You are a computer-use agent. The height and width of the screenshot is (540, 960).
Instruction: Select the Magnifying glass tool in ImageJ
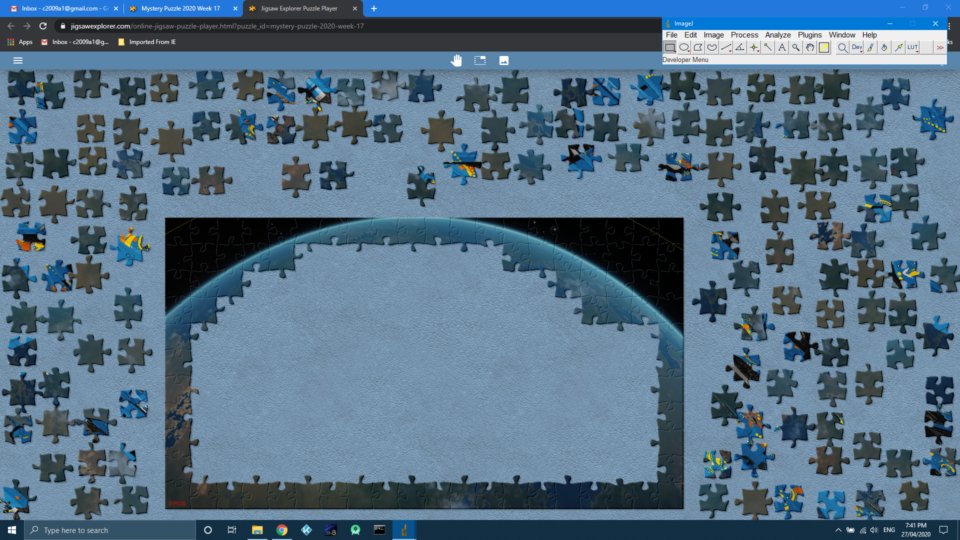[x=796, y=47]
